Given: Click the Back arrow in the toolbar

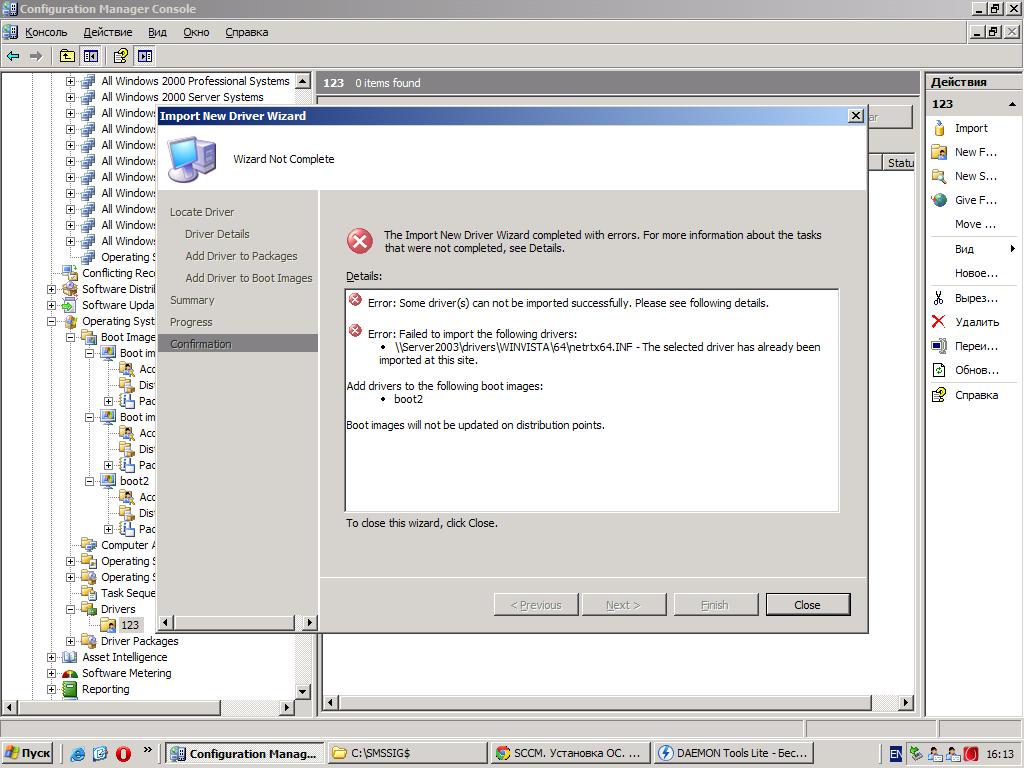Looking at the screenshot, I should [x=13, y=56].
